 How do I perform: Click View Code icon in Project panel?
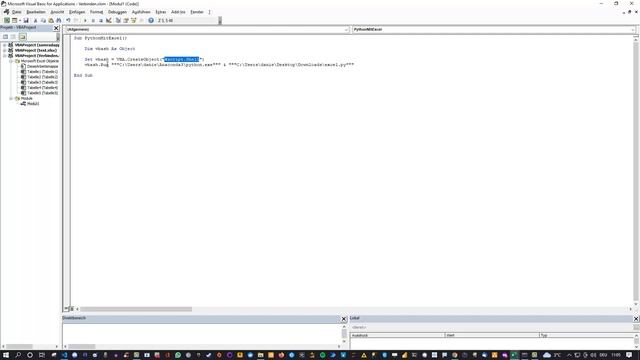(6, 37)
